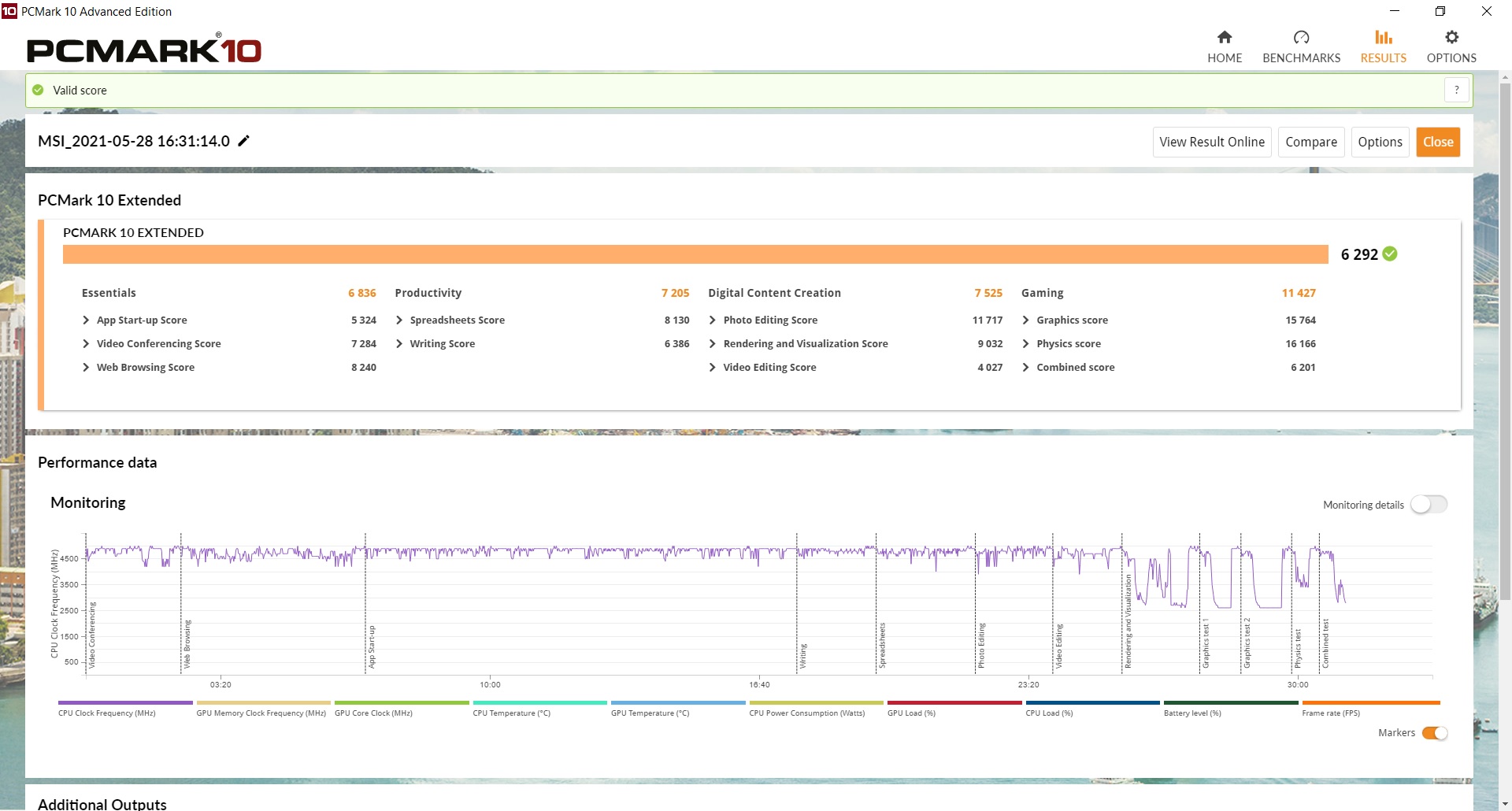Click the question mark help icon
This screenshot has height=811, width=1512.
(1456, 90)
